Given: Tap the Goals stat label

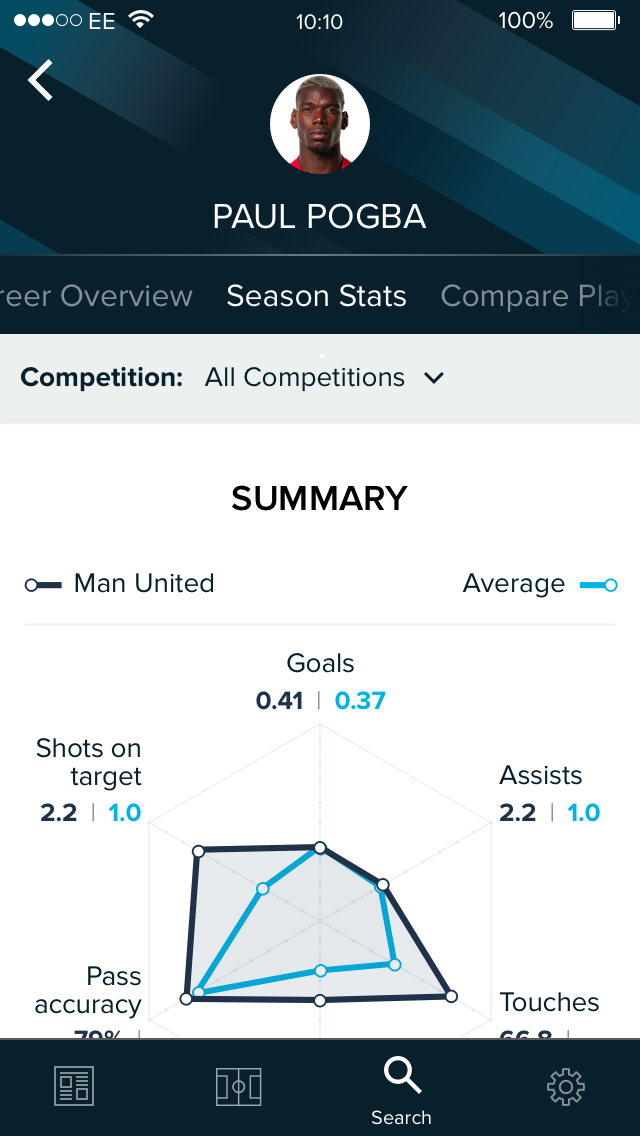Looking at the screenshot, I should click(320, 663).
